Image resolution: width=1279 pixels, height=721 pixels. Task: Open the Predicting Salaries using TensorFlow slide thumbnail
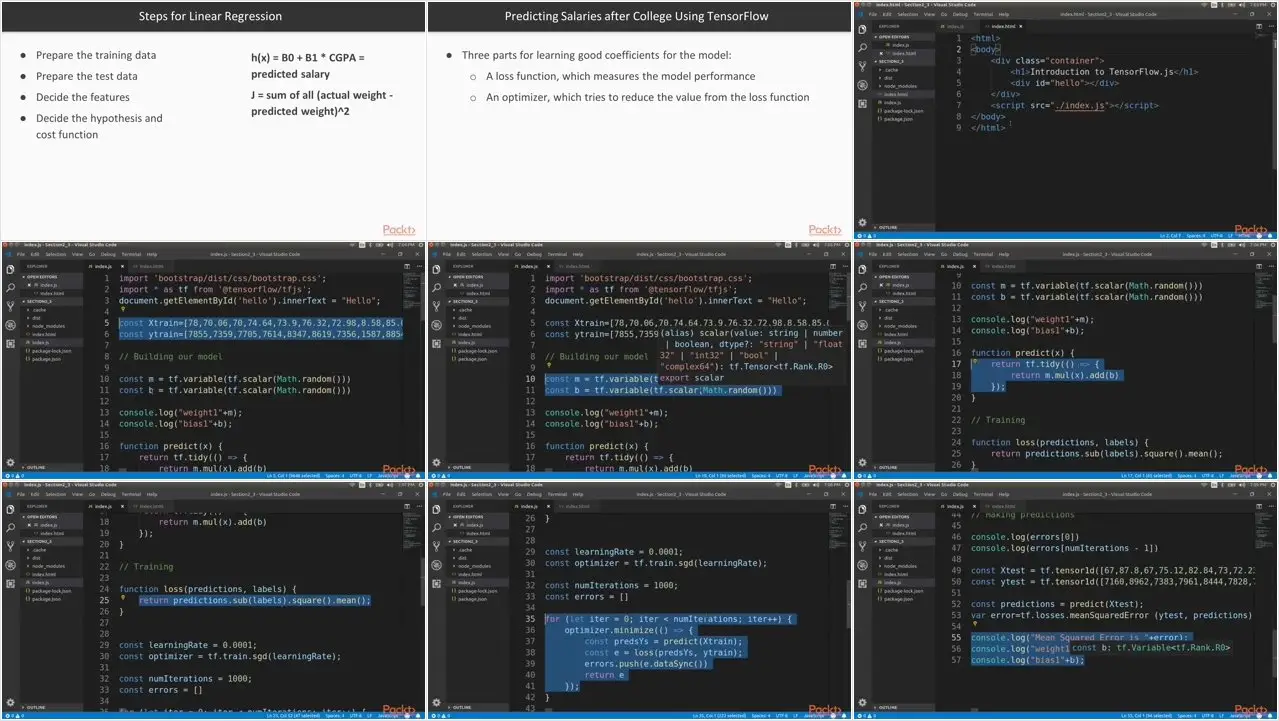pyautogui.click(x=640, y=120)
